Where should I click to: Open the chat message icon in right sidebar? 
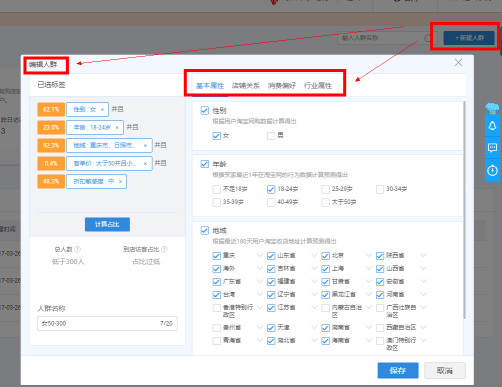(492, 148)
